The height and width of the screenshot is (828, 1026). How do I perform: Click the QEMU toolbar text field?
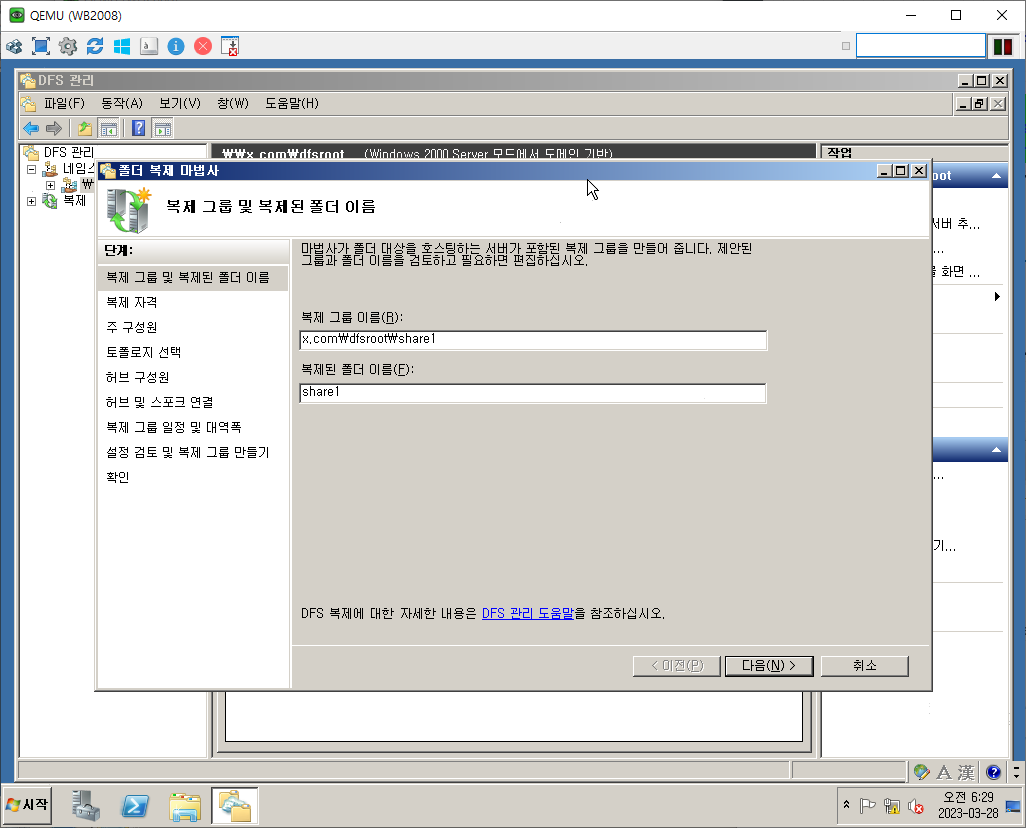(x=921, y=46)
